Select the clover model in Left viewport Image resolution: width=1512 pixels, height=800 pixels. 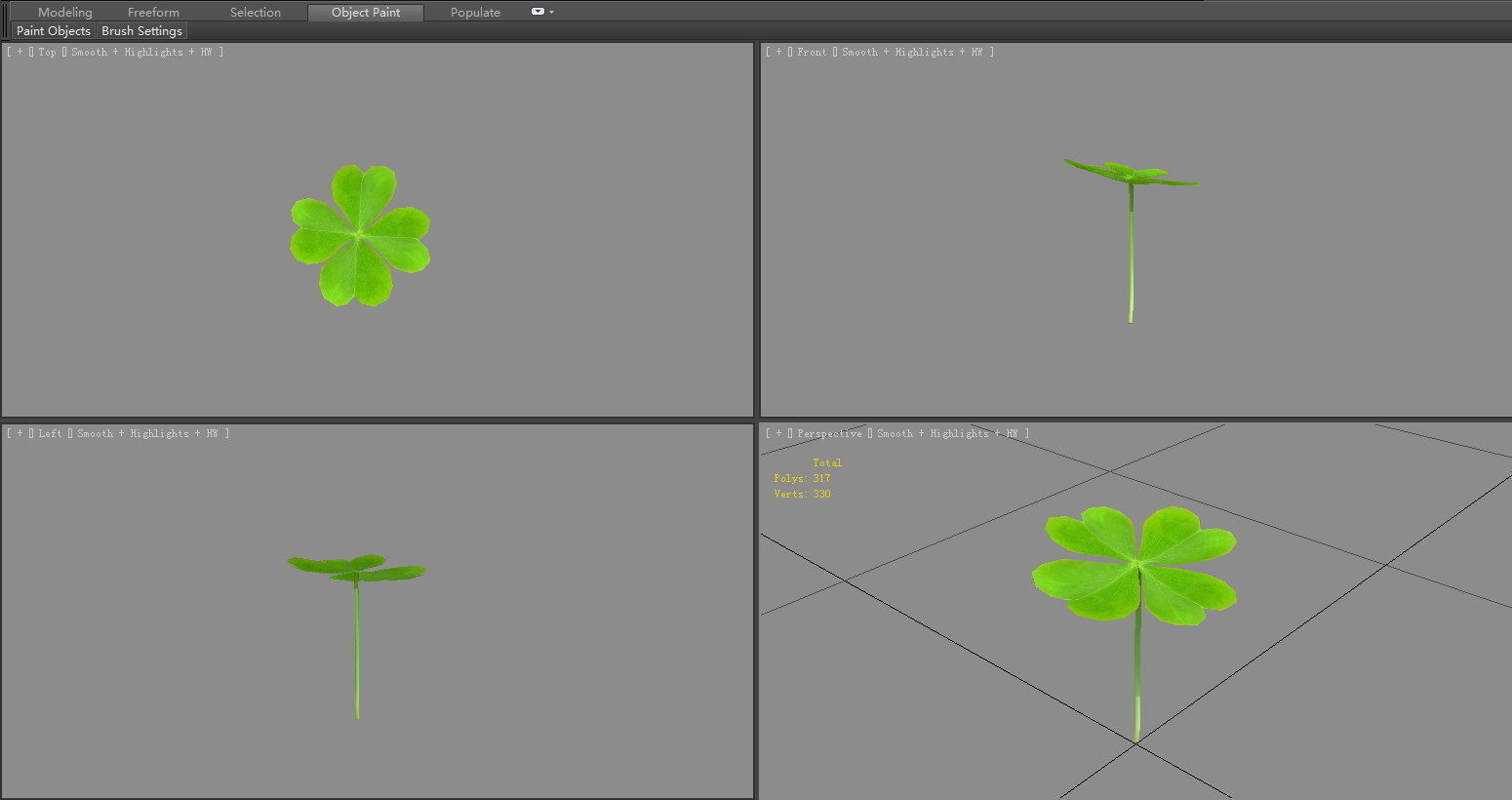356,636
